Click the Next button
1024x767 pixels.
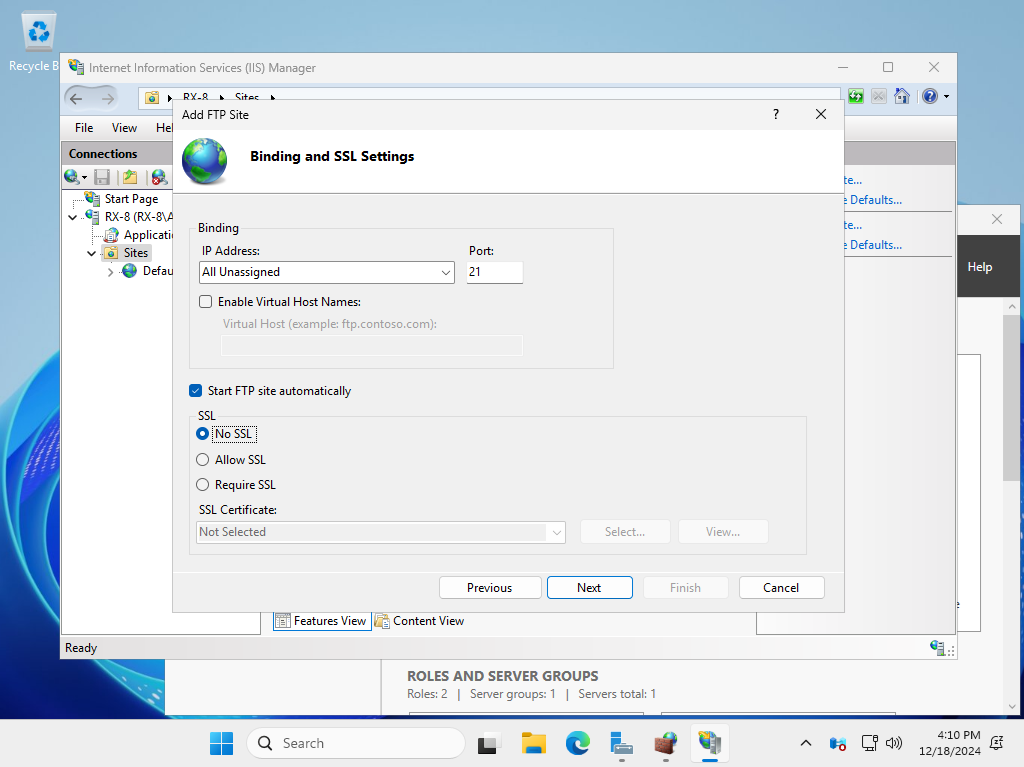coord(589,587)
